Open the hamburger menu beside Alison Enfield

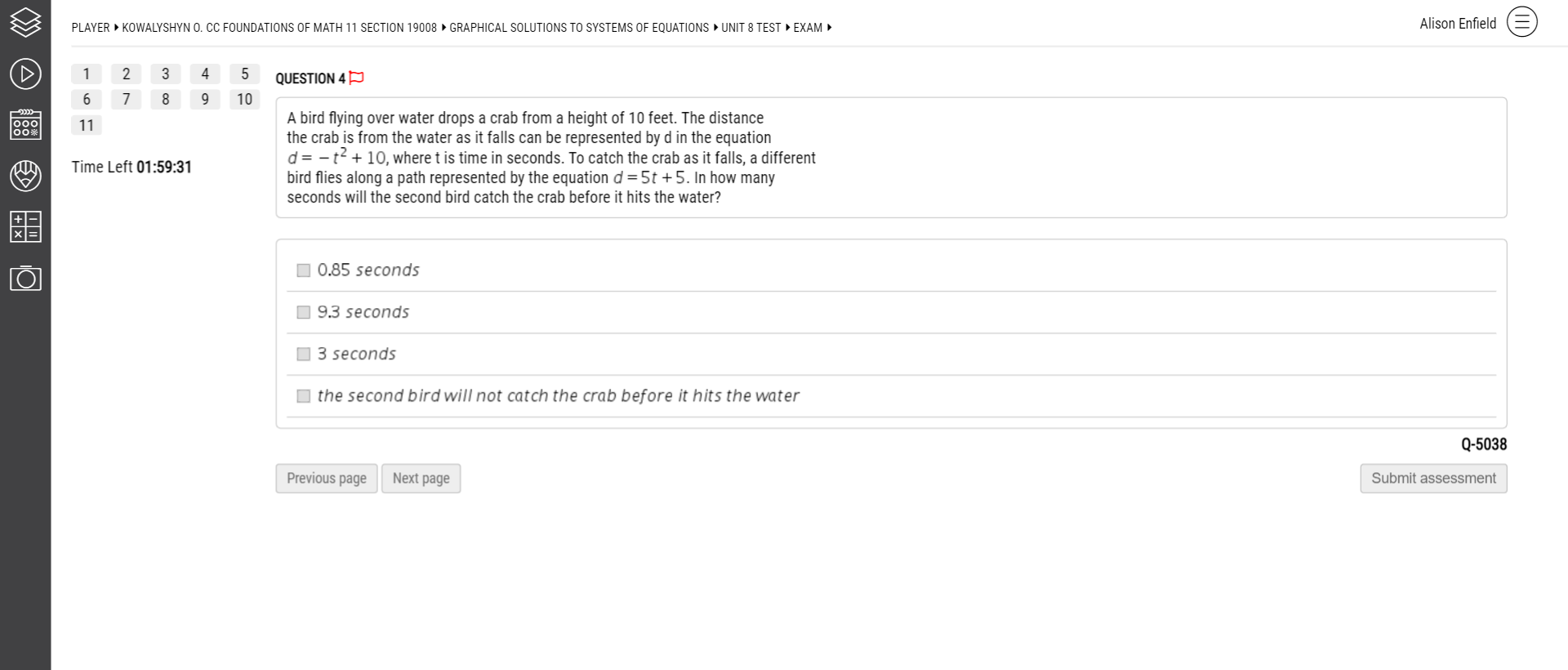click(x=1521, y=22)
